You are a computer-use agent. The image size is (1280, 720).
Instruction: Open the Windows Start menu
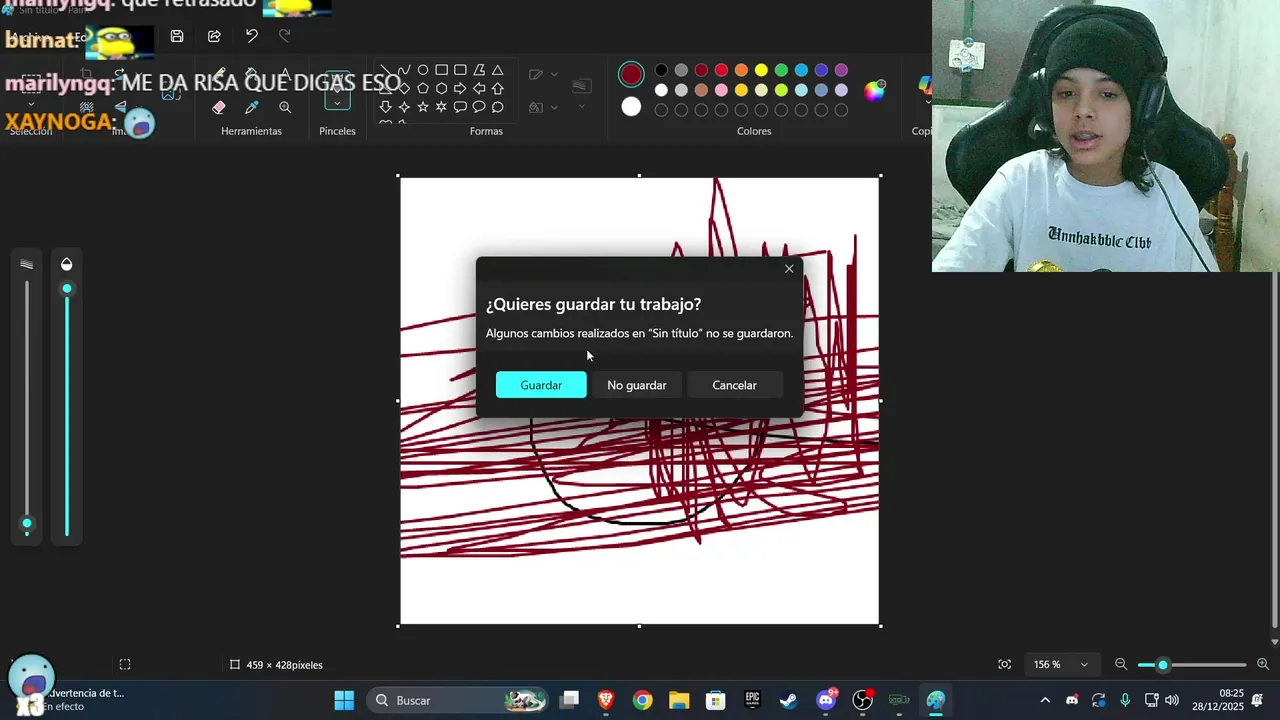[344, 700]
